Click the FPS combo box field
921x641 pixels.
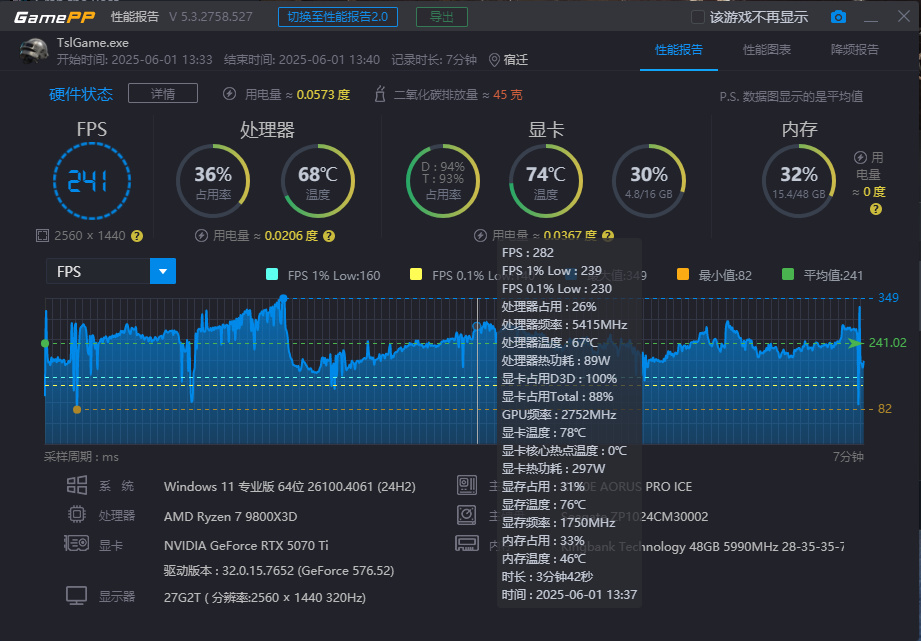point(111,271)
